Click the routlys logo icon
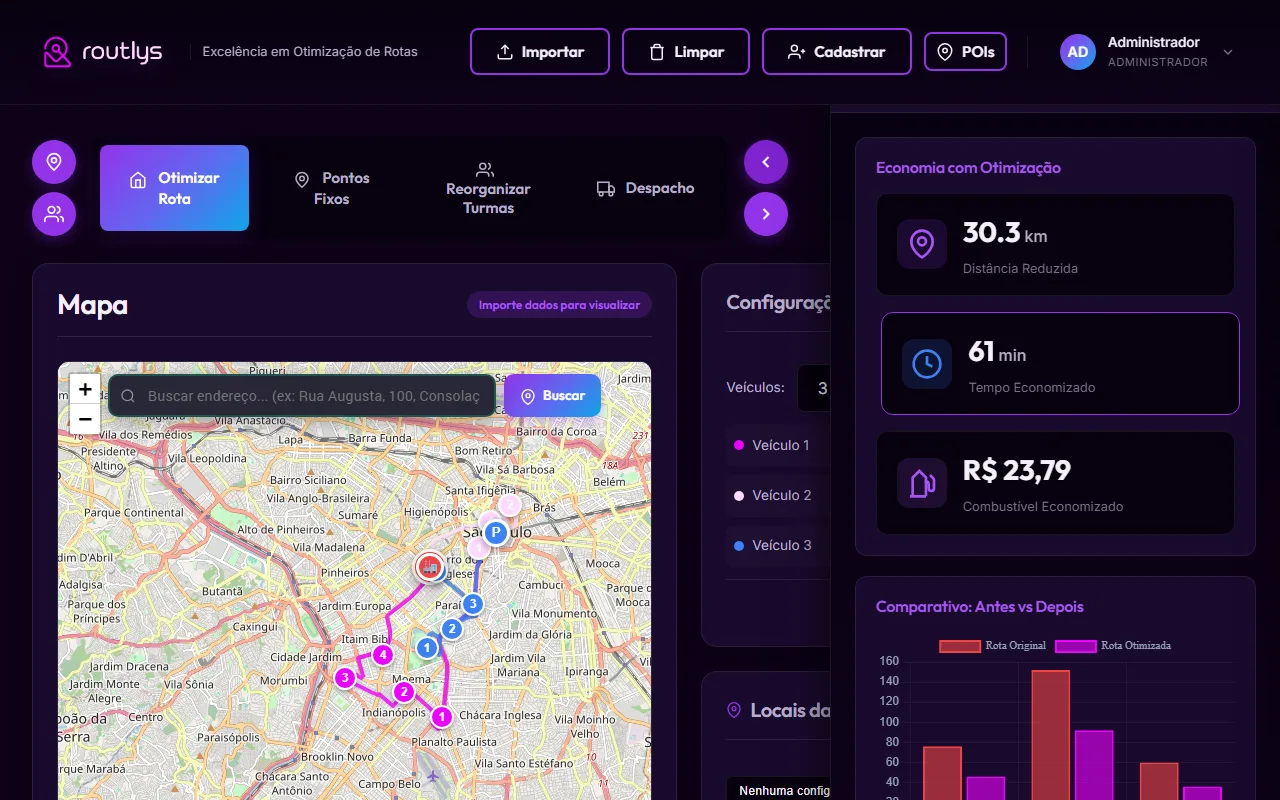1280x800 pixels. [x=58, y=52]
